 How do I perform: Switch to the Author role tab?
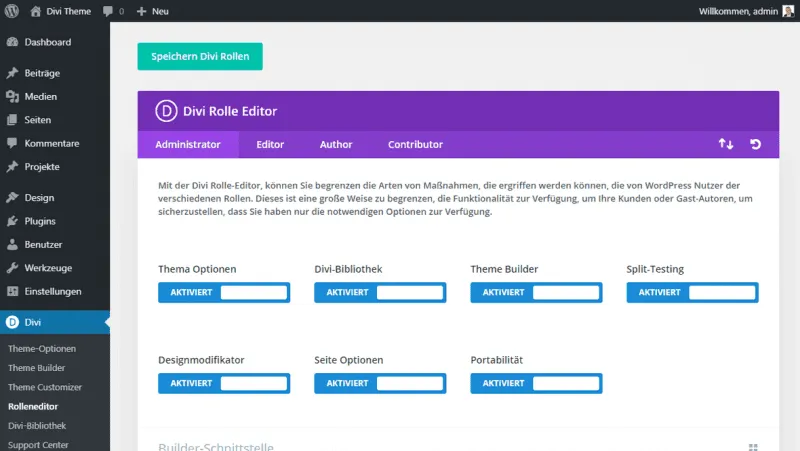point(336,144)
